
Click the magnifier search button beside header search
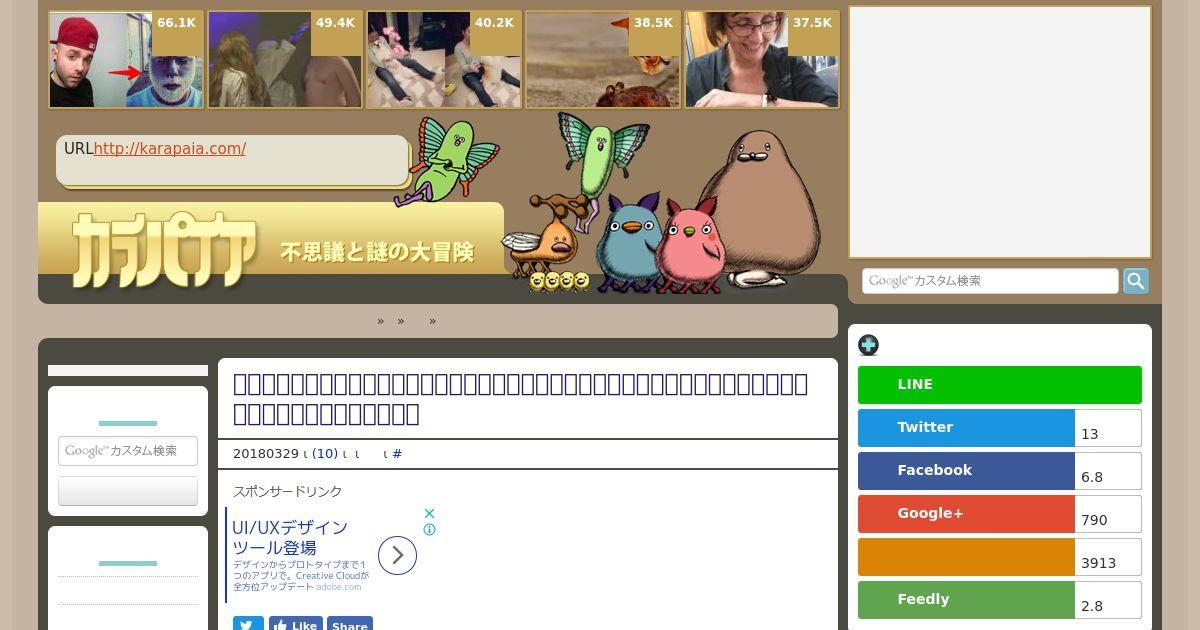tap(1135, 281)
